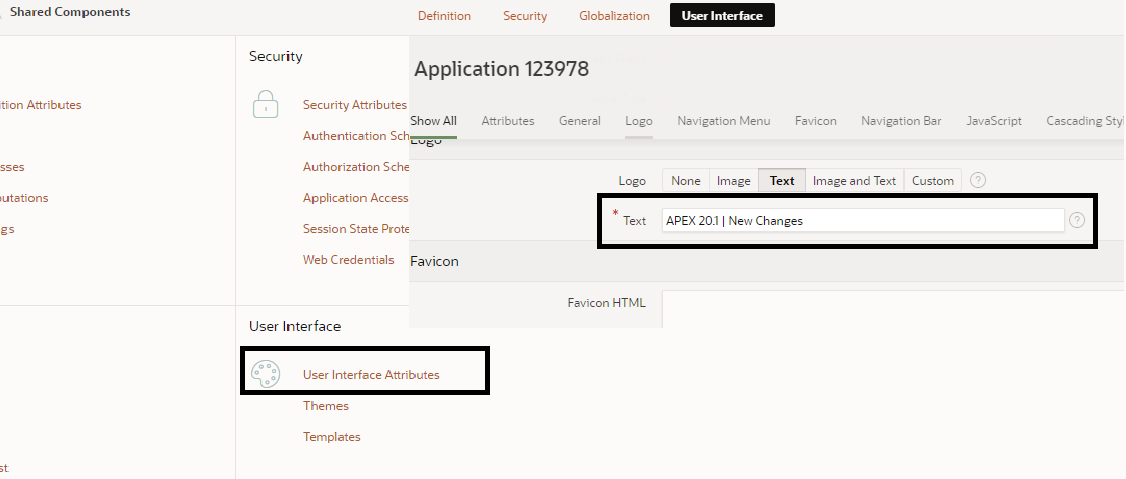1126x479 pixels.
Task: Jump to the JavaScript sub-tab
Action: [994, 121]
